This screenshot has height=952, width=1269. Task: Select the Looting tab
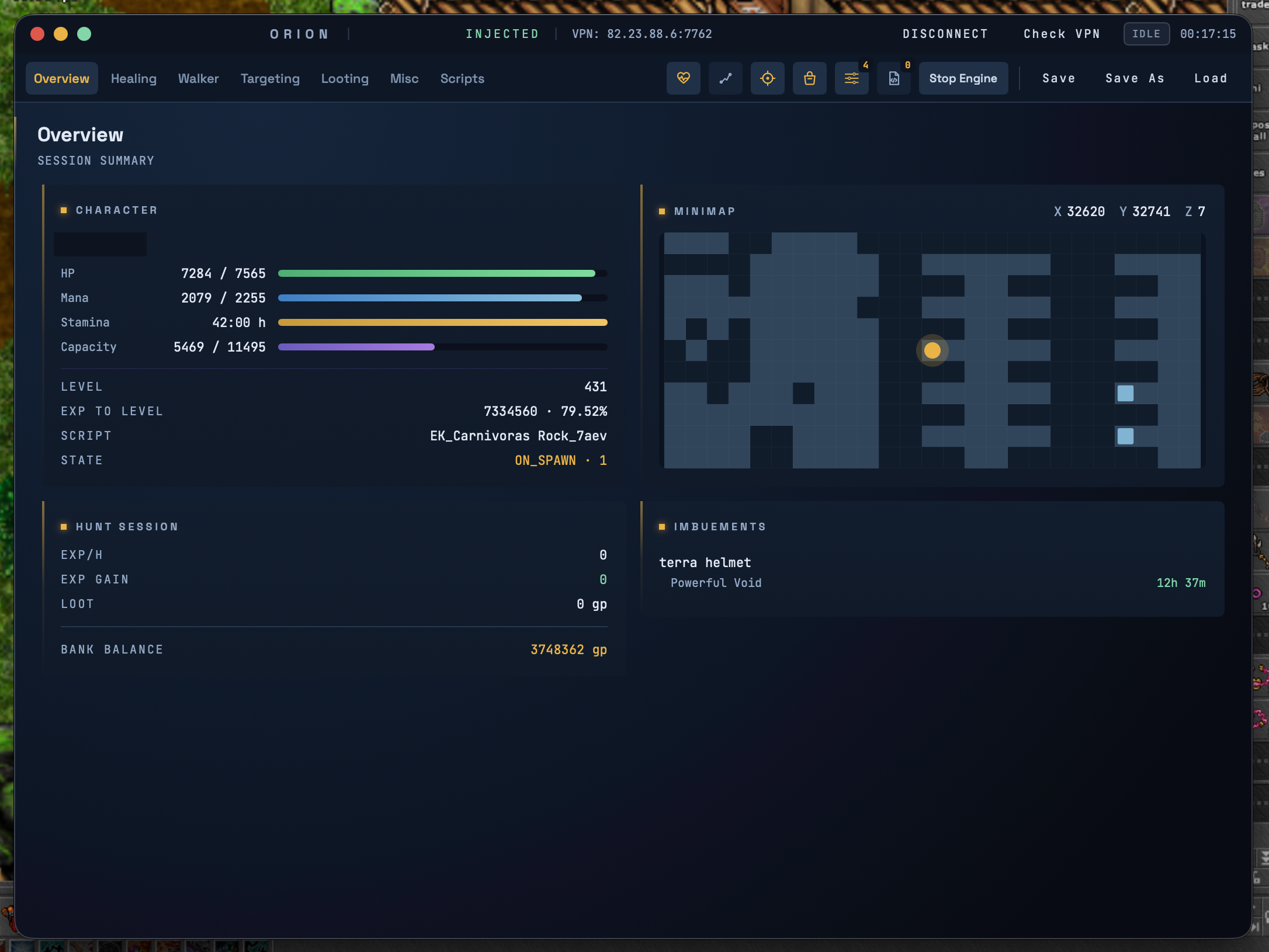[x=345, y=78]
